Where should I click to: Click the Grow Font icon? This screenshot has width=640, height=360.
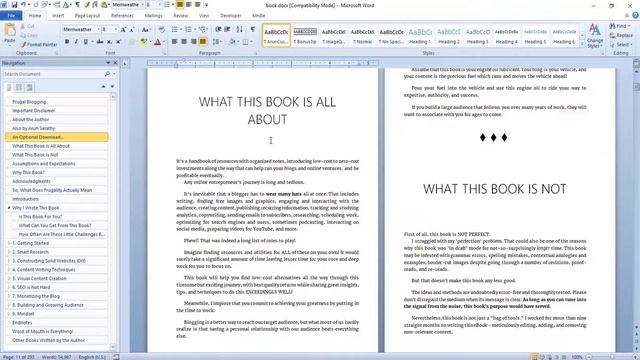123,29
